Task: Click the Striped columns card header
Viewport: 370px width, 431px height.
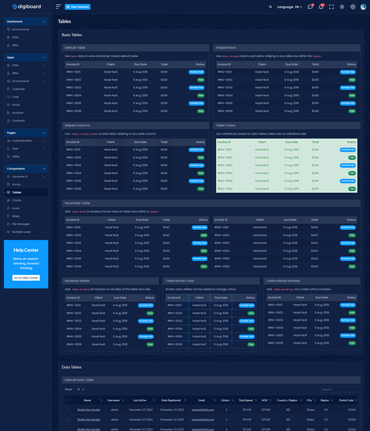Action: coord(135,125)
